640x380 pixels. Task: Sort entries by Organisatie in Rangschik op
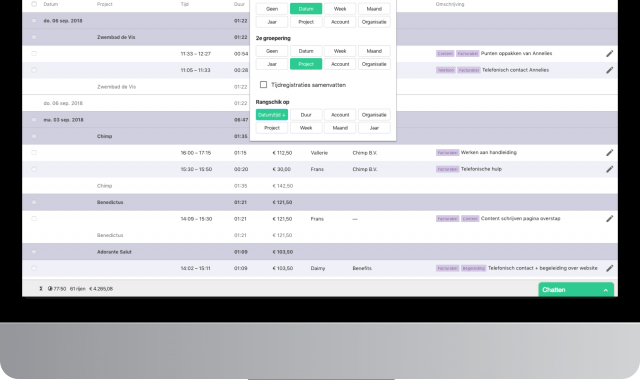(x=374, y=115)
